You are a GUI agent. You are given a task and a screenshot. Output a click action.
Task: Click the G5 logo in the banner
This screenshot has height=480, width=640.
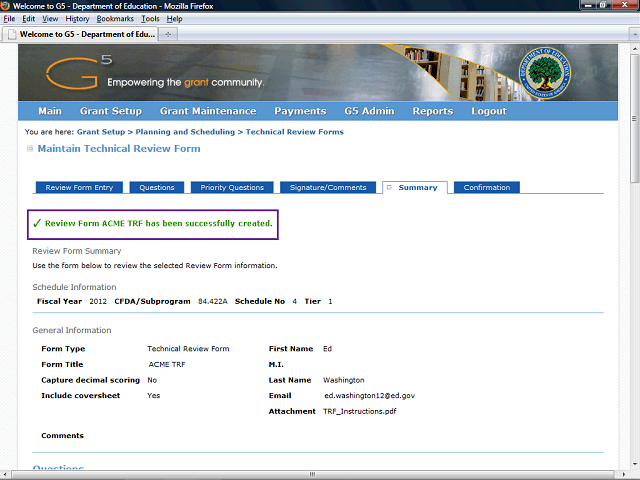pyautogui.click(x=79, y=72)
